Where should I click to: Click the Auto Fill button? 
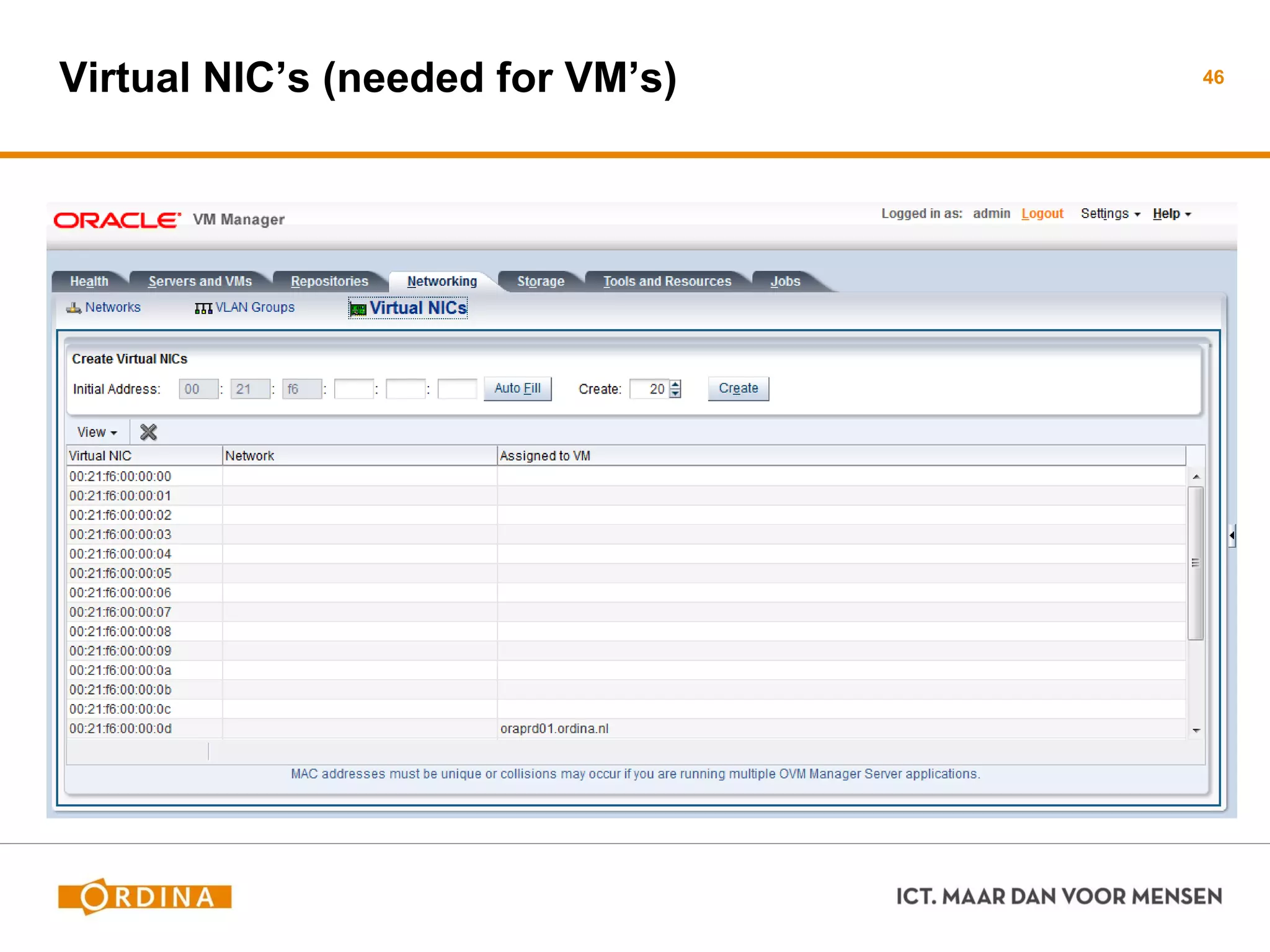(x=517, y=389)
